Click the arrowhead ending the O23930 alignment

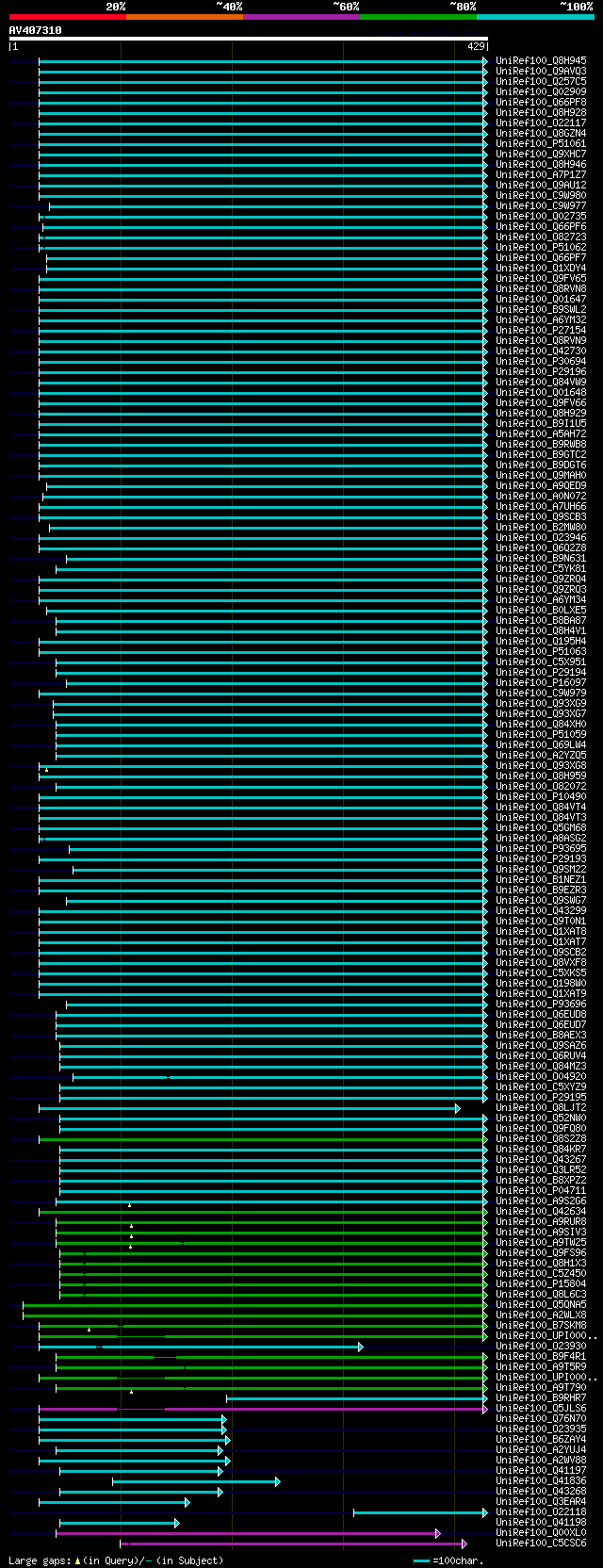tap(361, 1347)
